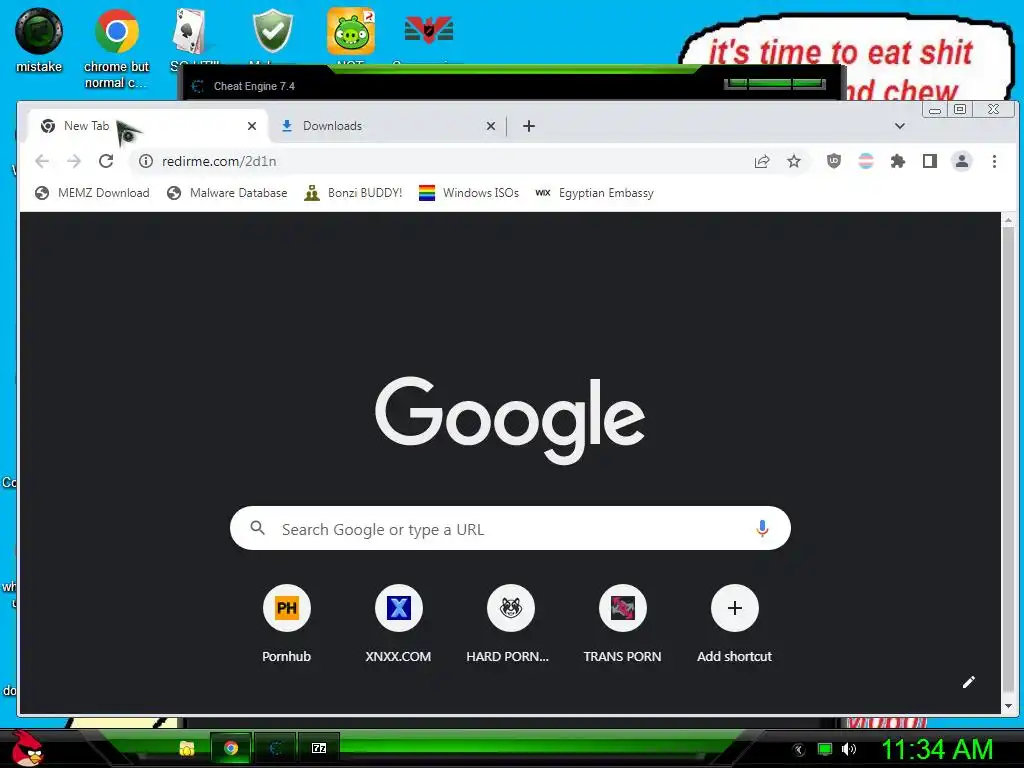Go forward with the Chrome forward arrow
The image size is (1024, 768).
(74, 161)
